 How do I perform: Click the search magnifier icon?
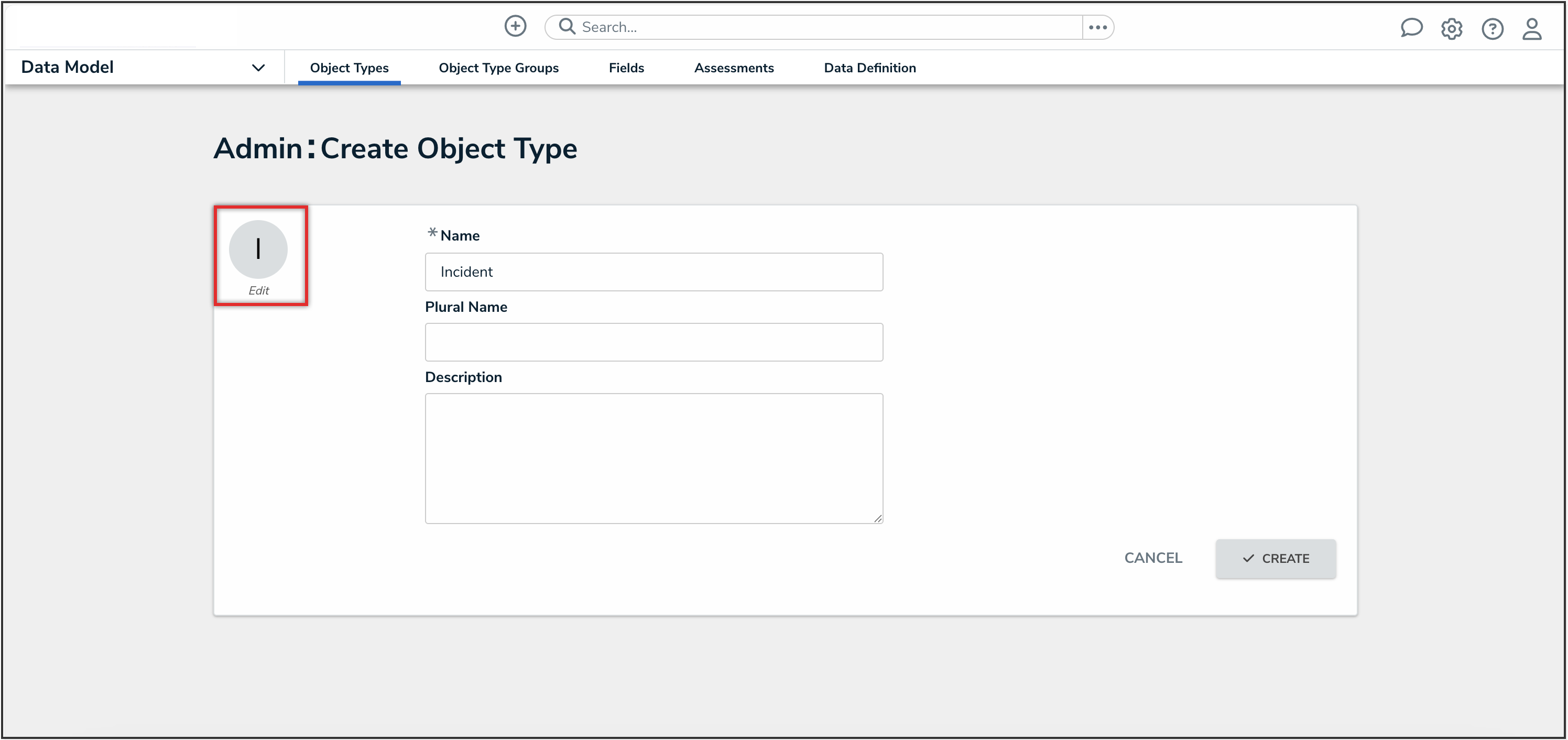pyautogui.click(x=567, y=26)
